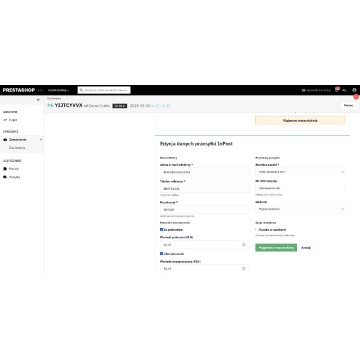Image resolution: width=360 pixels, height=360 pixels.
Task: Click the view my shop link
Action: tap(316, 90)
